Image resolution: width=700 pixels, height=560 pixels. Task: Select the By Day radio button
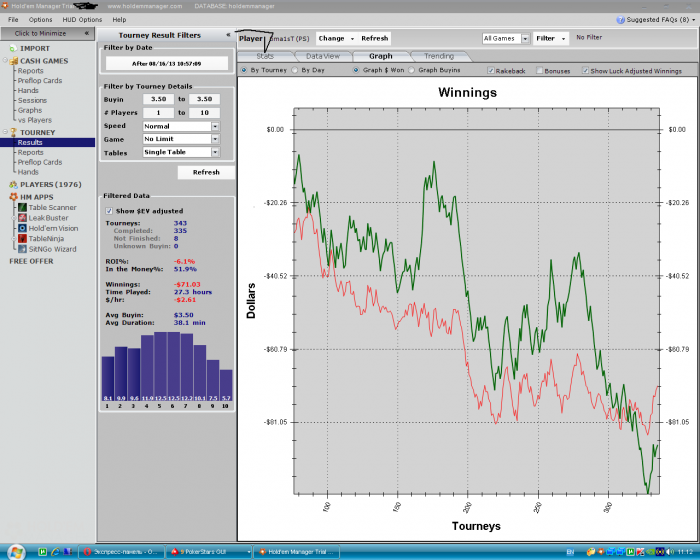click(296, 71)
